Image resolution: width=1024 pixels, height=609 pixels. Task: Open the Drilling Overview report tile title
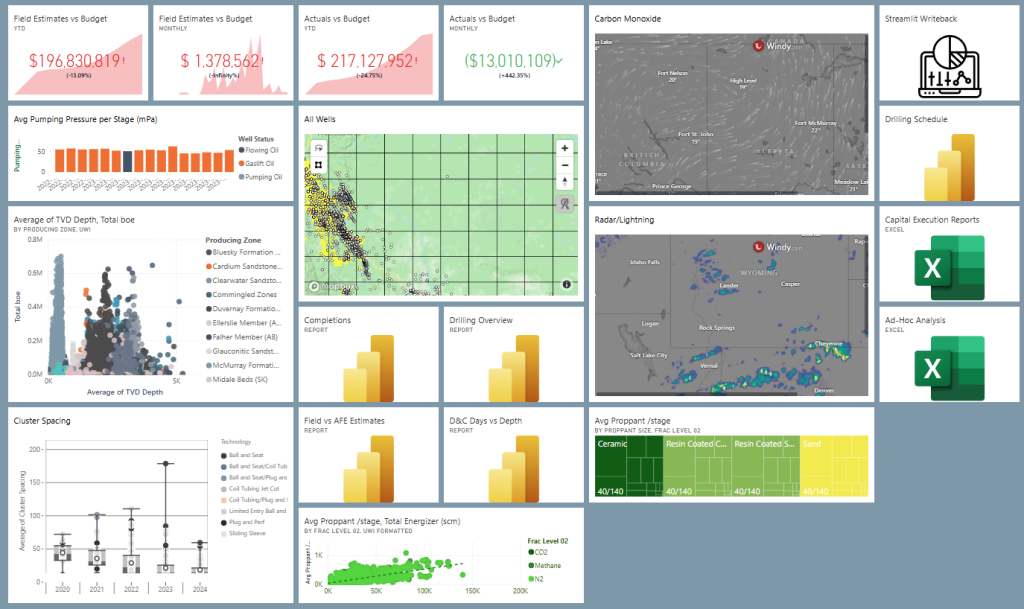pyautogui.click(x=480, y=320)
